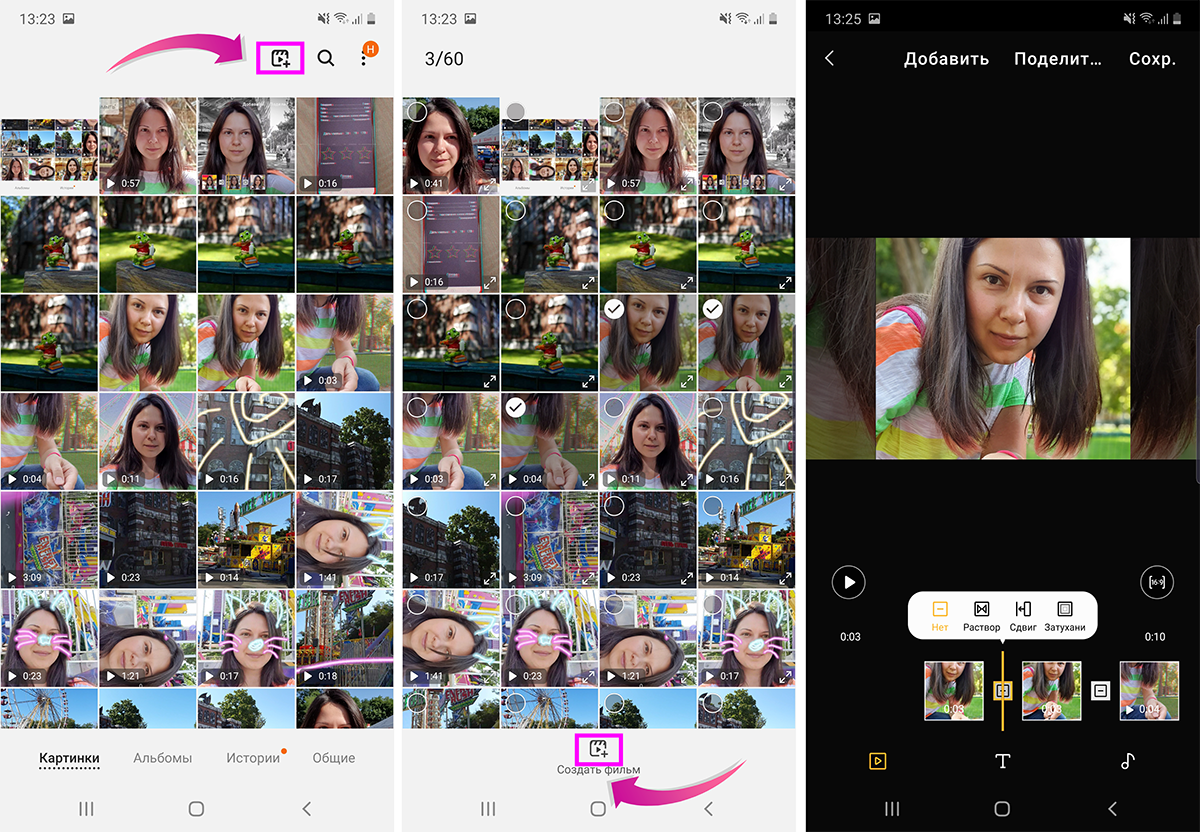The height and width of the screenshot is (832, 1200).
Task: Switch to the Альбомы tab
Action: point(162,758)
